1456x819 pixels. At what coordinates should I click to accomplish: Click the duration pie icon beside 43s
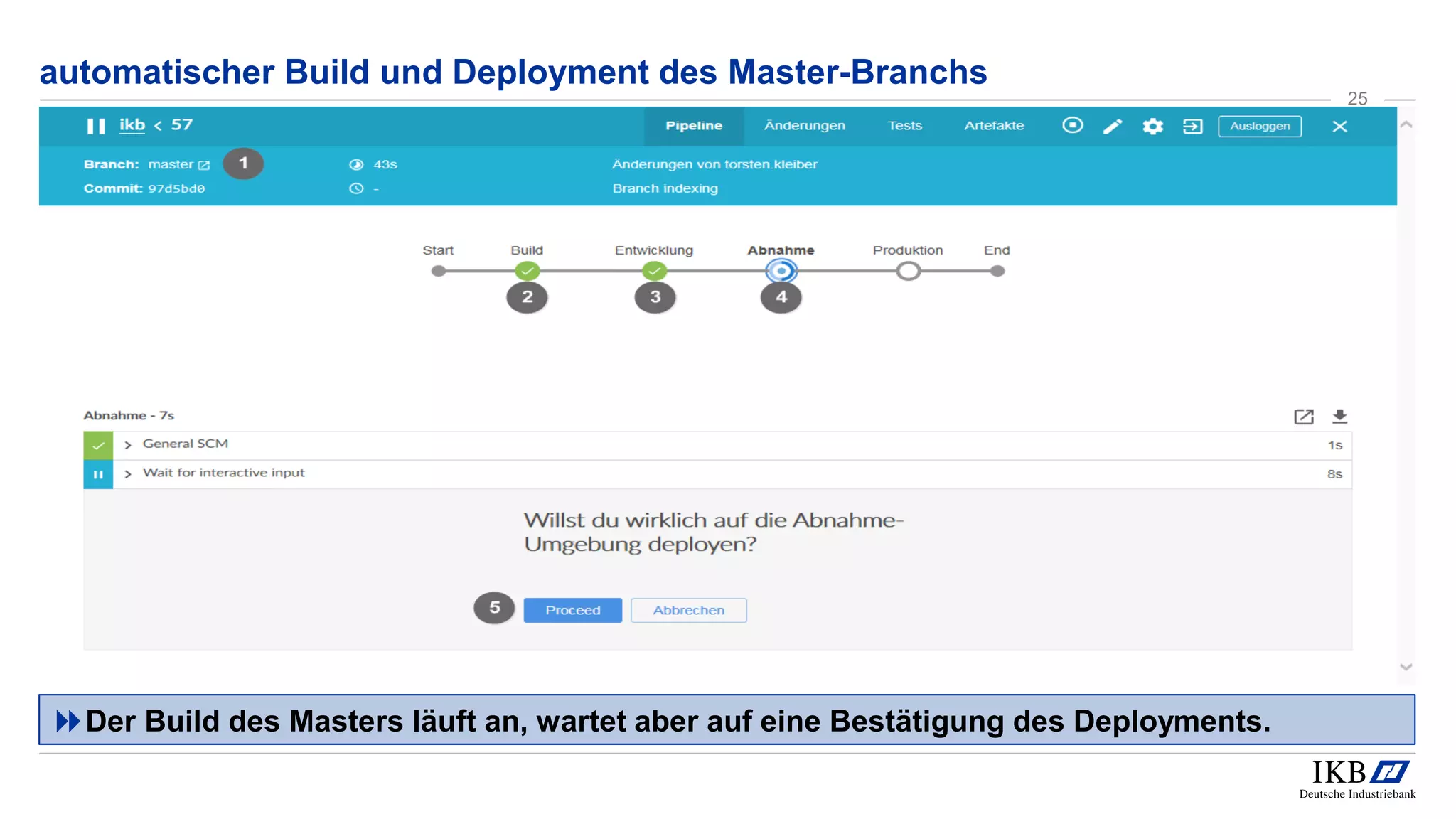point(356,164)
